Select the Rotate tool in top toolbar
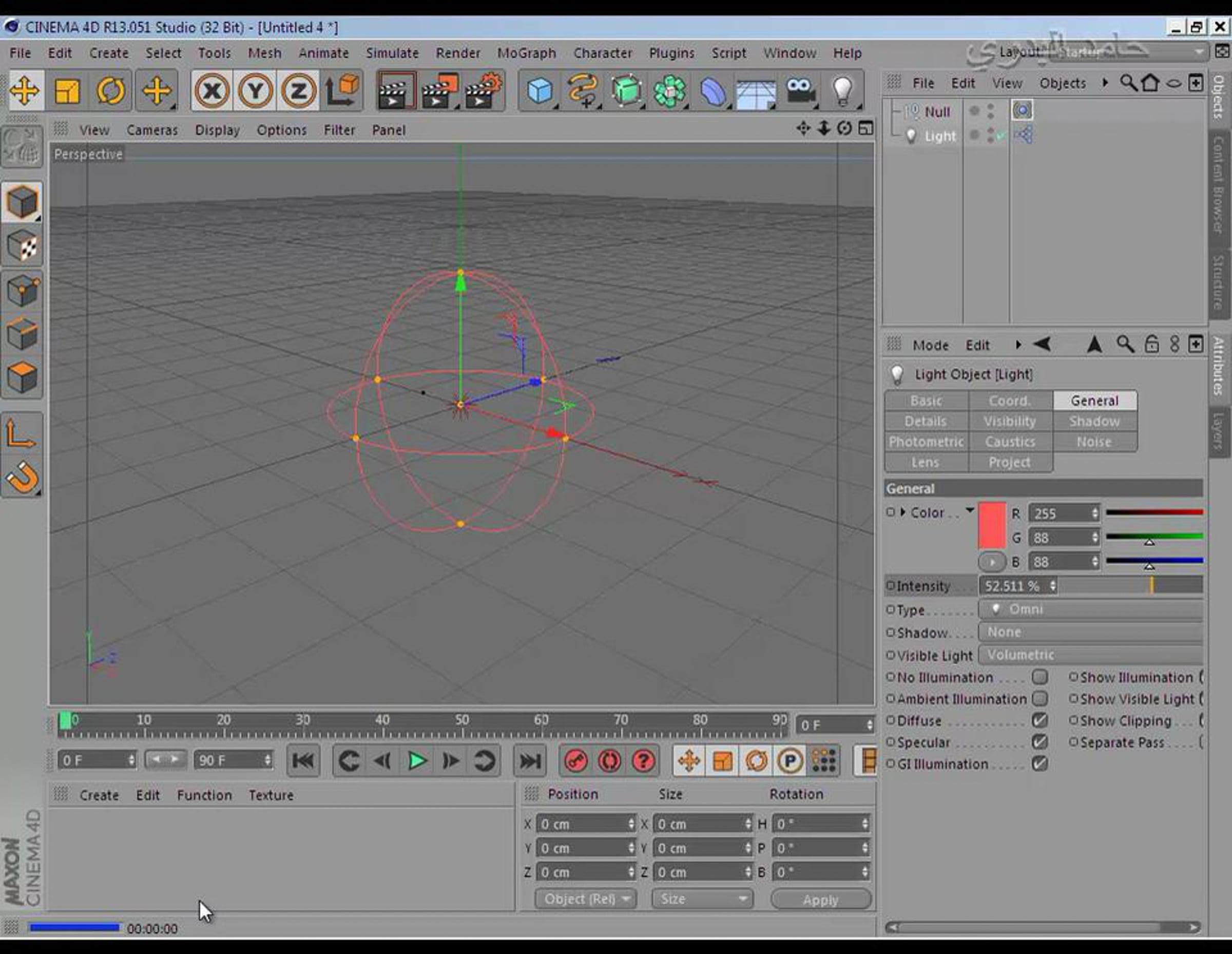This screenshot has width=1232, height=954. [x=110, y=91]
